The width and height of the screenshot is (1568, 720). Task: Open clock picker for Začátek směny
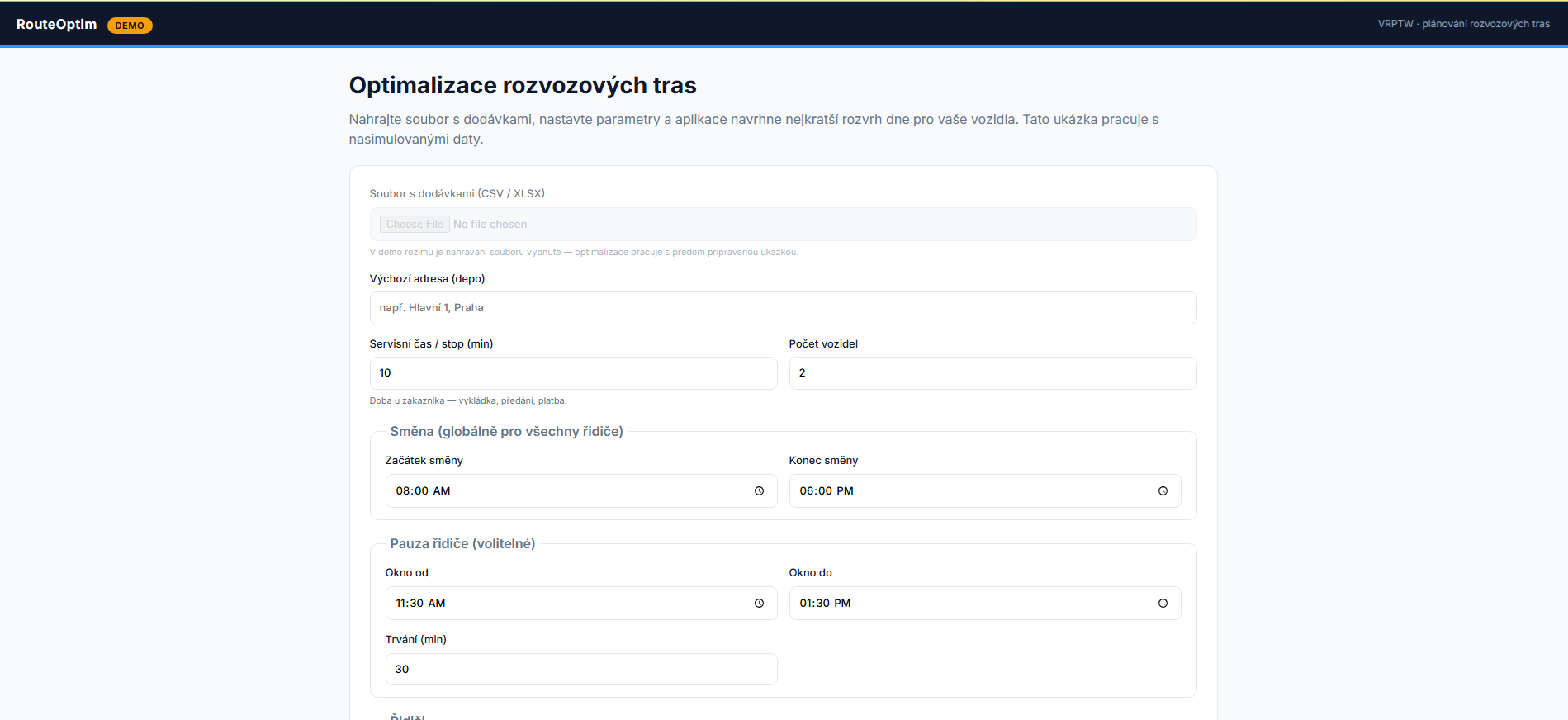[x=759, y=491]
